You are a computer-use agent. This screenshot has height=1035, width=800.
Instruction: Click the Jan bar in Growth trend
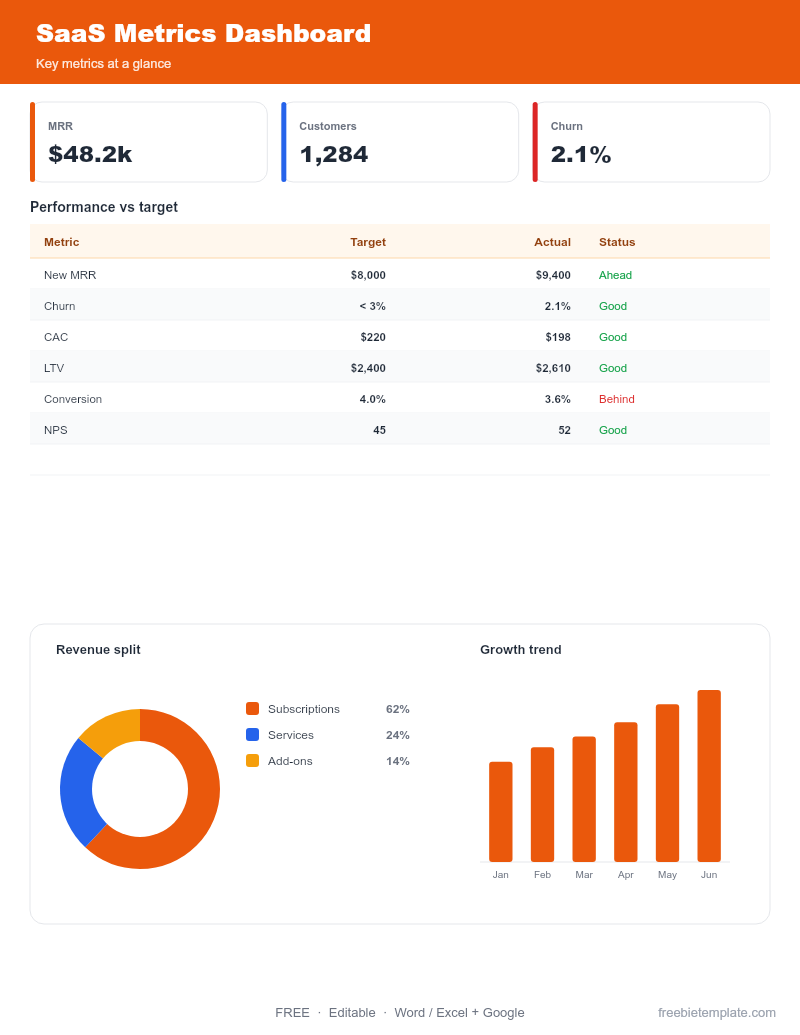click(x=500, y=812)
